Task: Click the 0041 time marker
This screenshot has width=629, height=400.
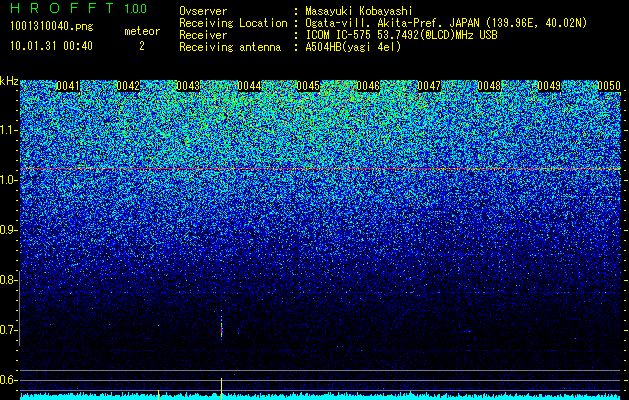Action: tap(68, 86)
